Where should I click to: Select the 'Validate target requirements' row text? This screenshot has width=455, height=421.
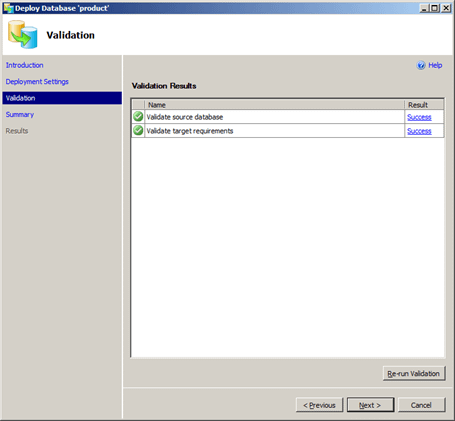[190, 131]
